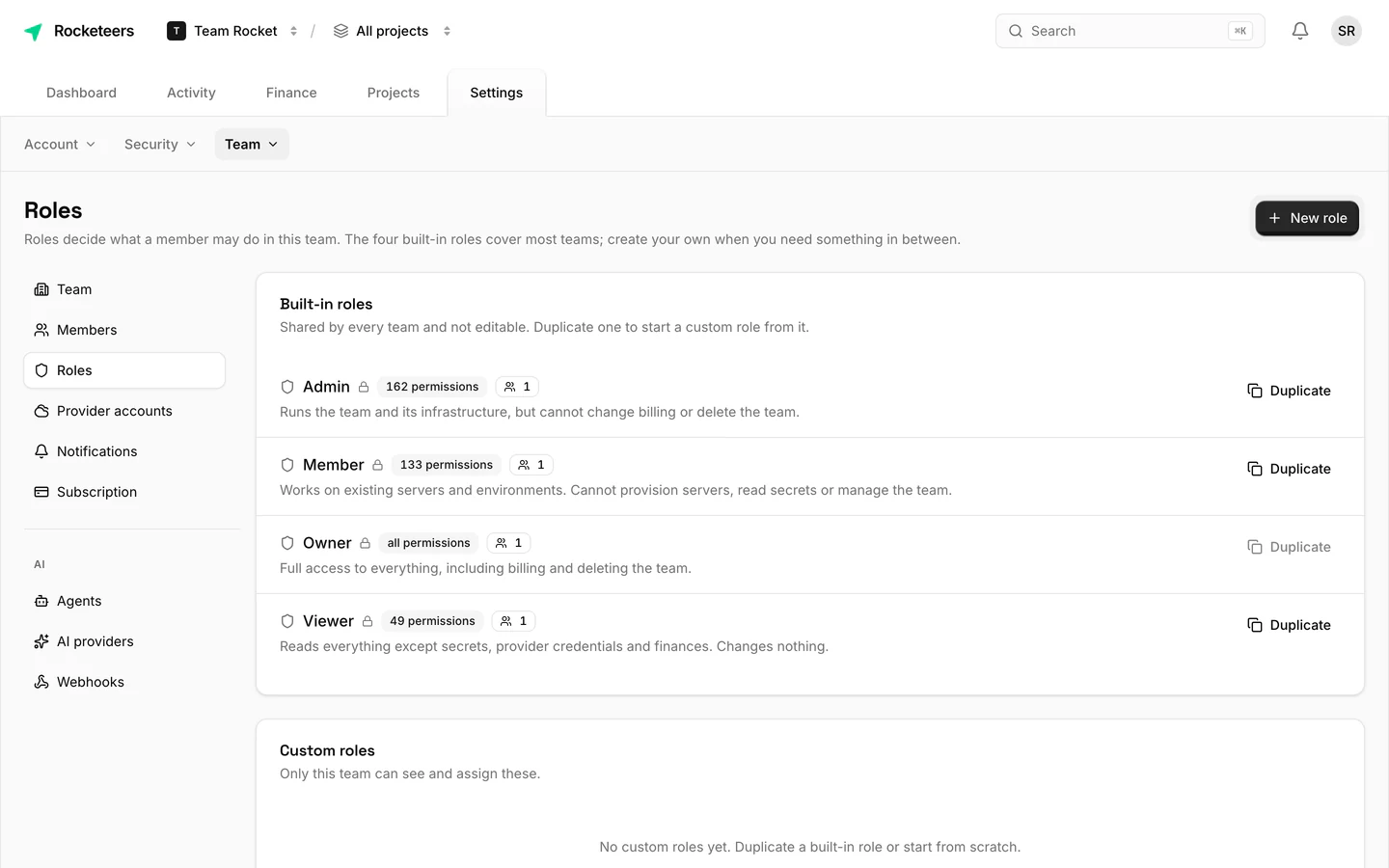This screenshot has height=868, width=1389.
Task: Open Provider accounts in the sidebar
Action: click(x=124, y=411)
